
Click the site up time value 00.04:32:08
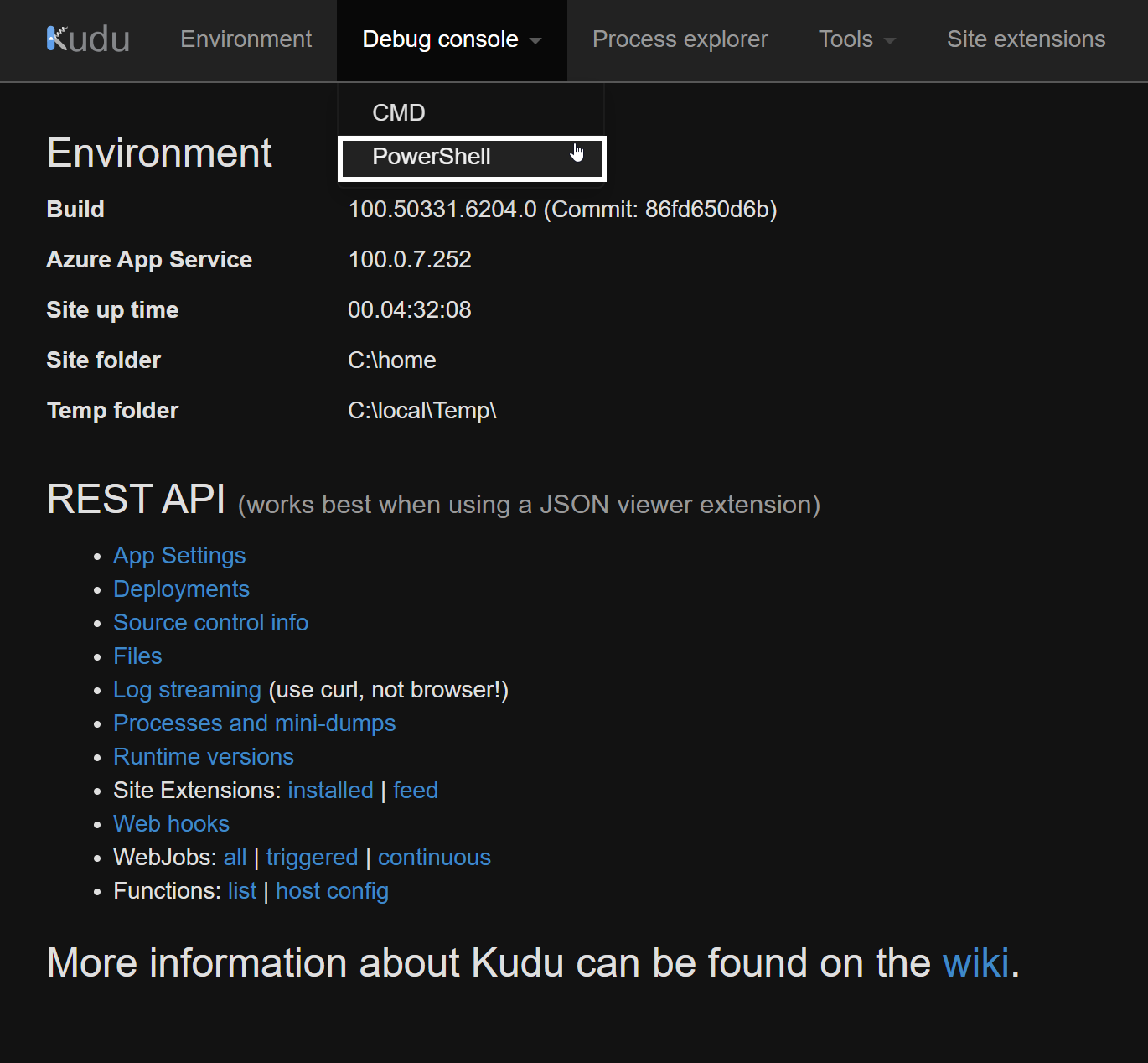pos(410,310)
